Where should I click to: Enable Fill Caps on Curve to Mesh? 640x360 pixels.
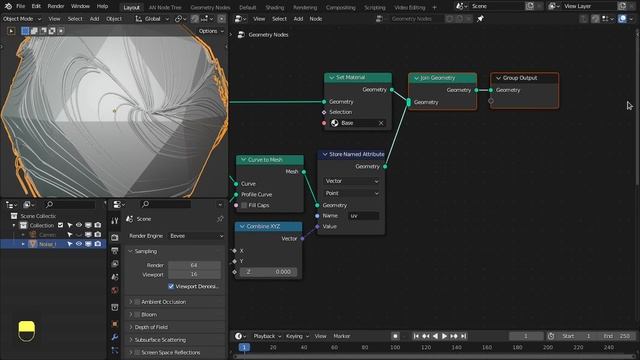(x=244, y=205)
